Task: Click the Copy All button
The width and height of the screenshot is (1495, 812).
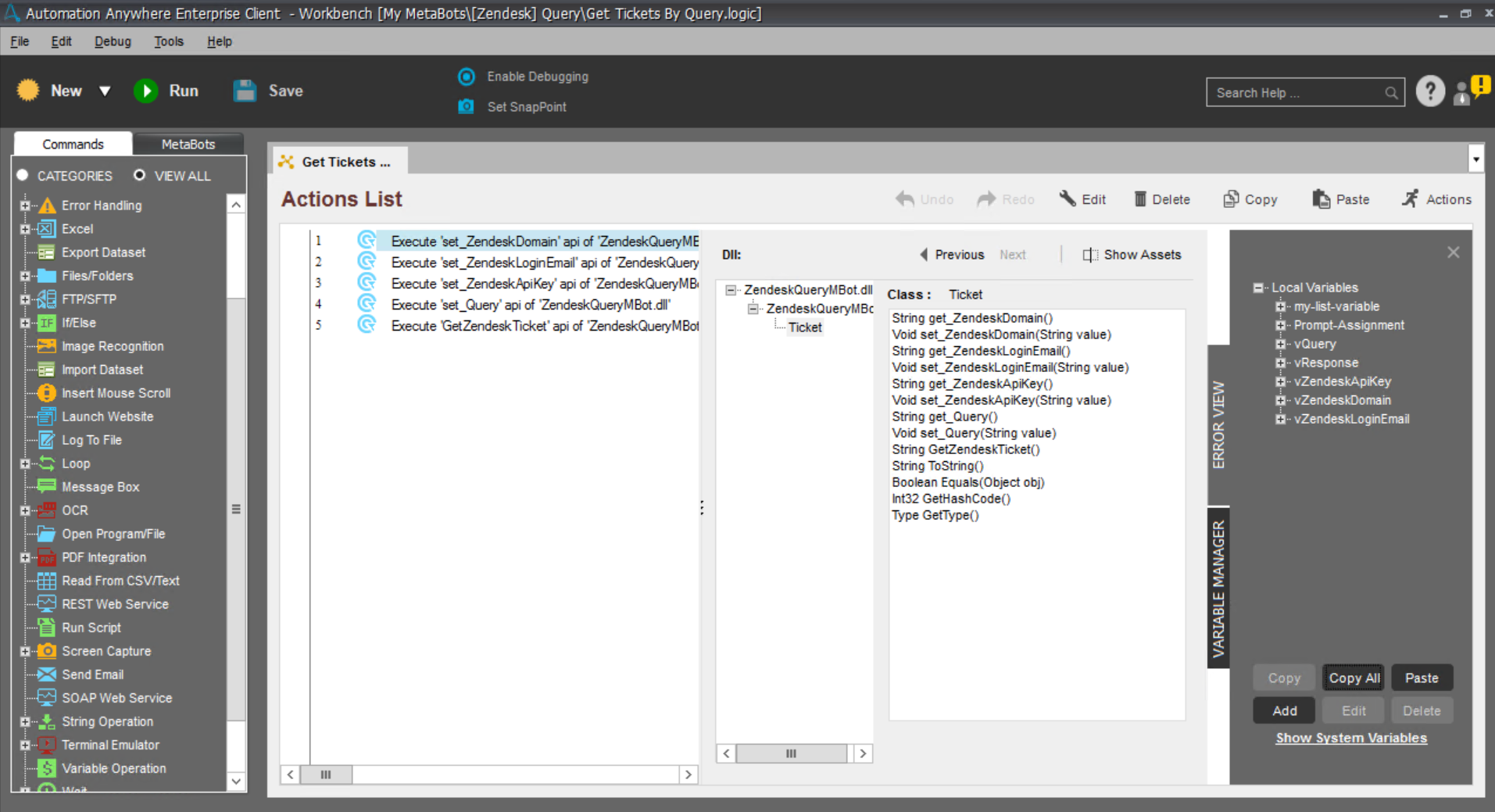Action: 1354,678
